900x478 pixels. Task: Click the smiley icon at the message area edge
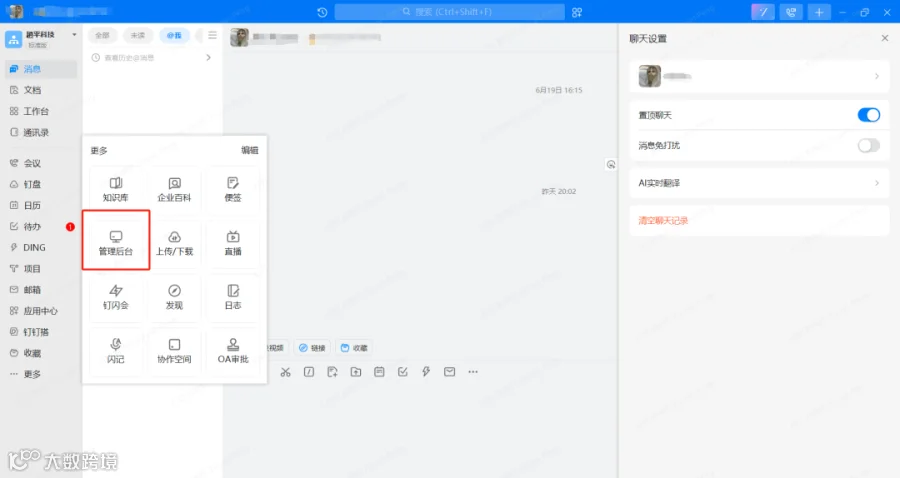tap(611, 165)
